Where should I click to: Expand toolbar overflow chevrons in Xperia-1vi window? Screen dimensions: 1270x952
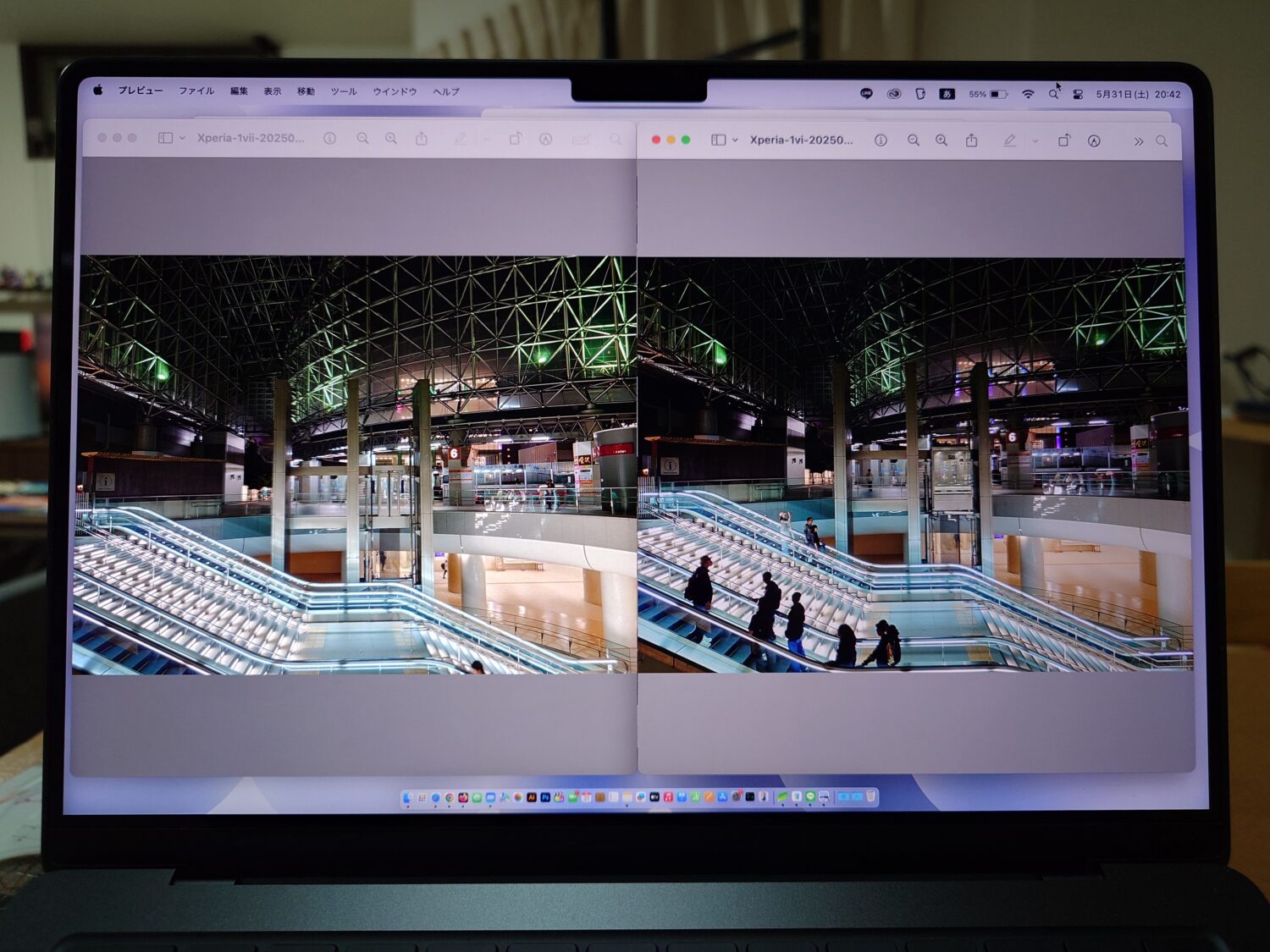1139,141
